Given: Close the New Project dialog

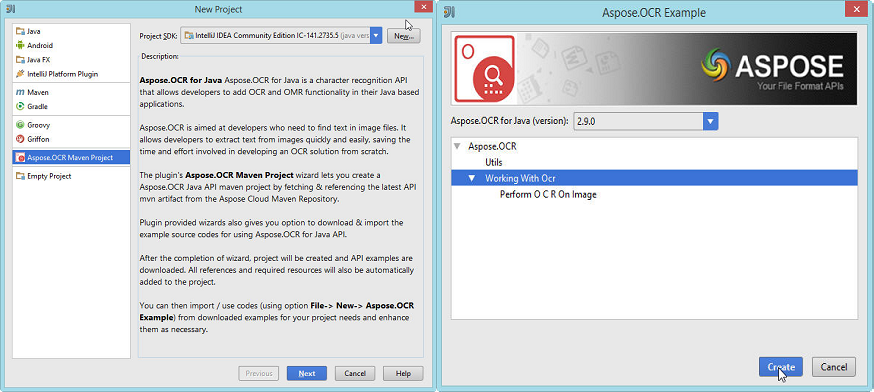Looking at the screenshot, I should pos(424,6).
